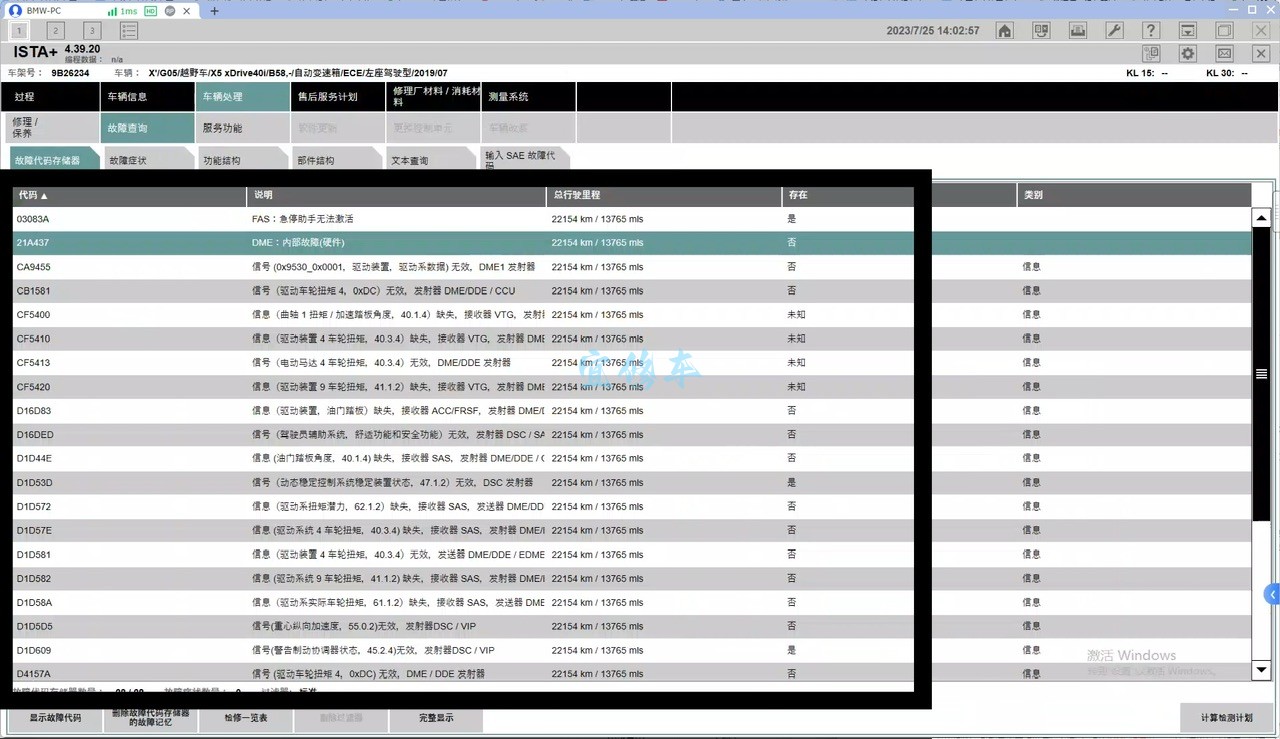Viewport: 1280px width, 739px height.
Task: Click scrollbar up arrow in fault list
Action: [x=1262, y=218]
